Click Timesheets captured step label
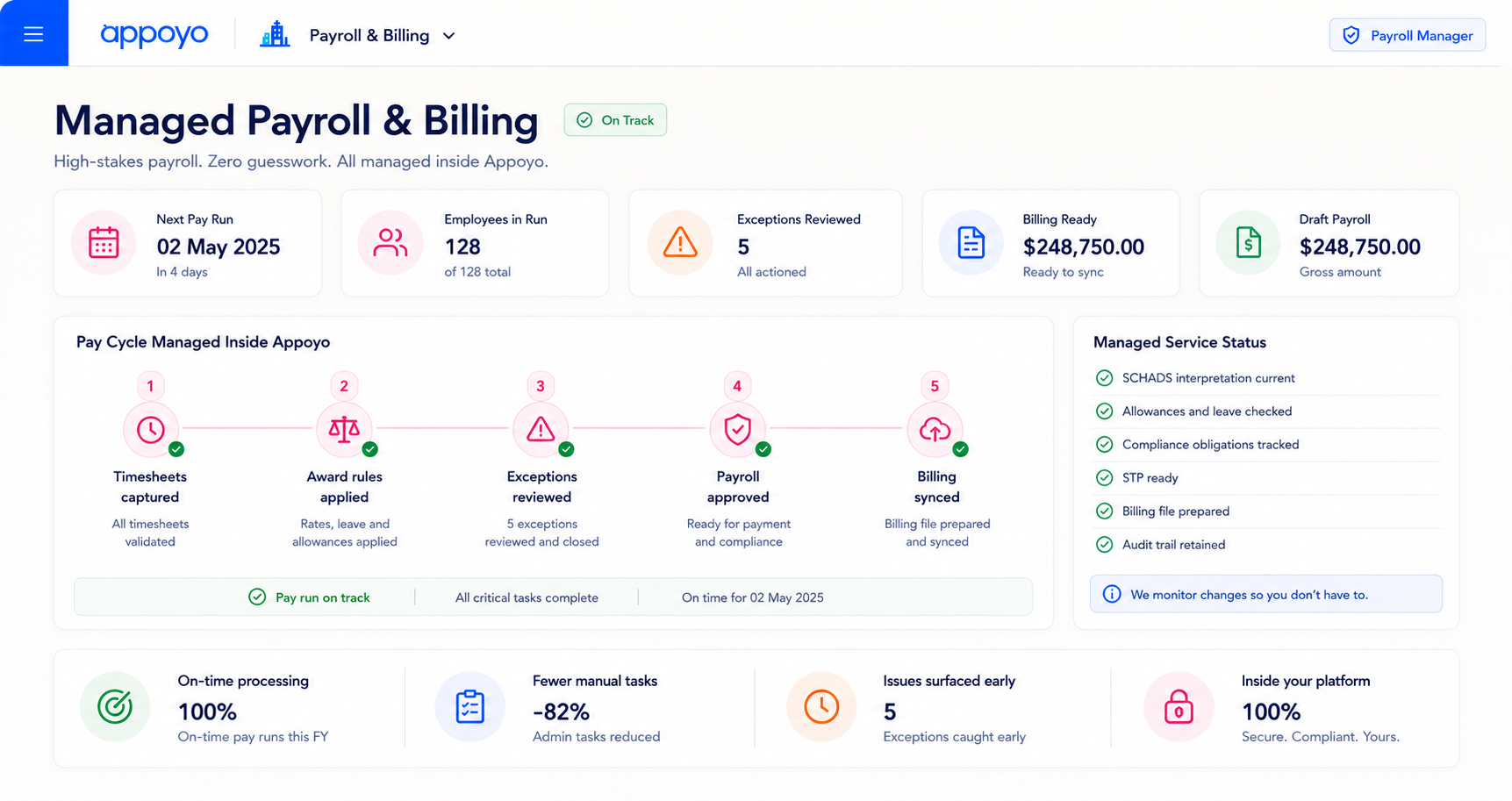 (150, 487)
